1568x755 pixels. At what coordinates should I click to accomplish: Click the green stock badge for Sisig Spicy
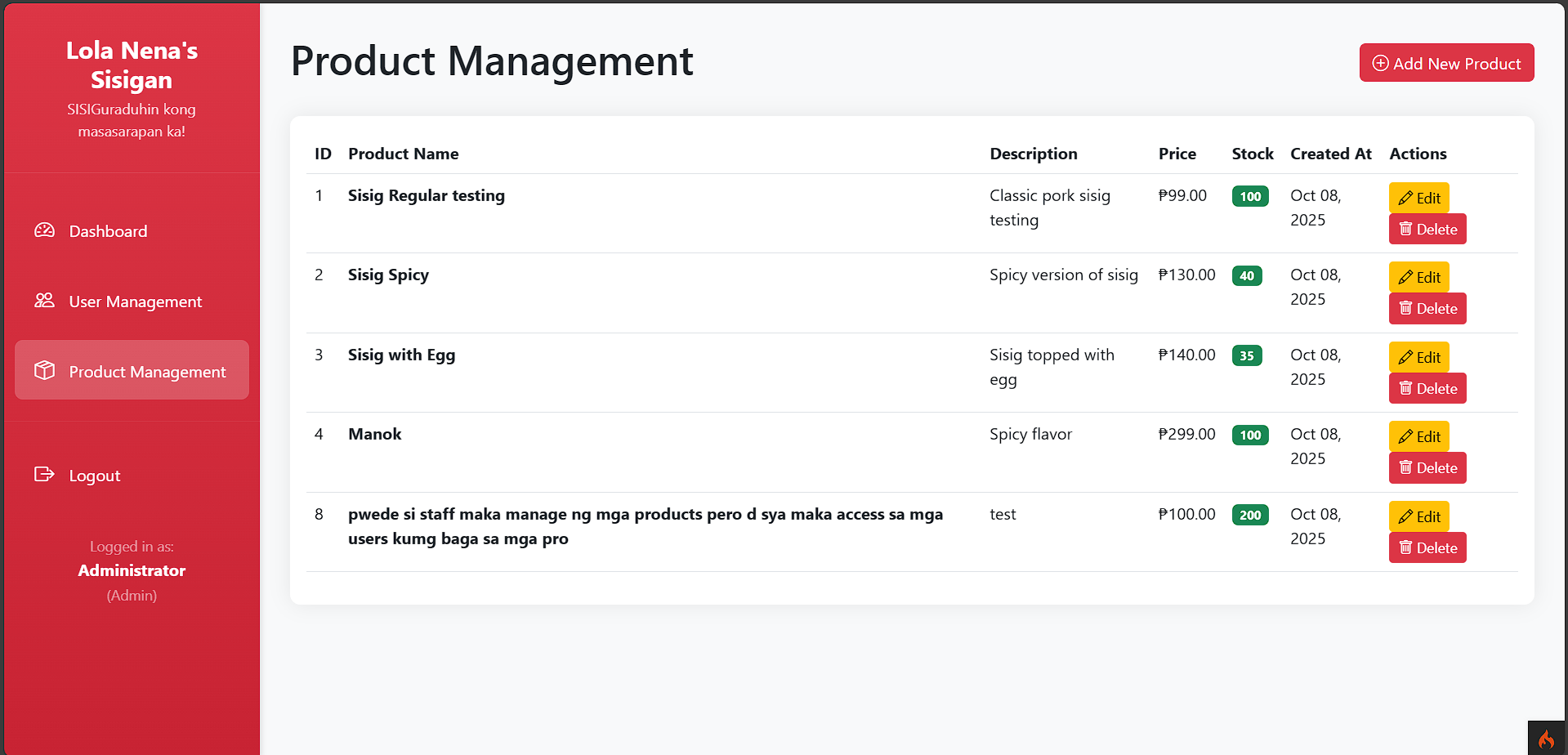pyautogui.click(x=1246, y=275)
